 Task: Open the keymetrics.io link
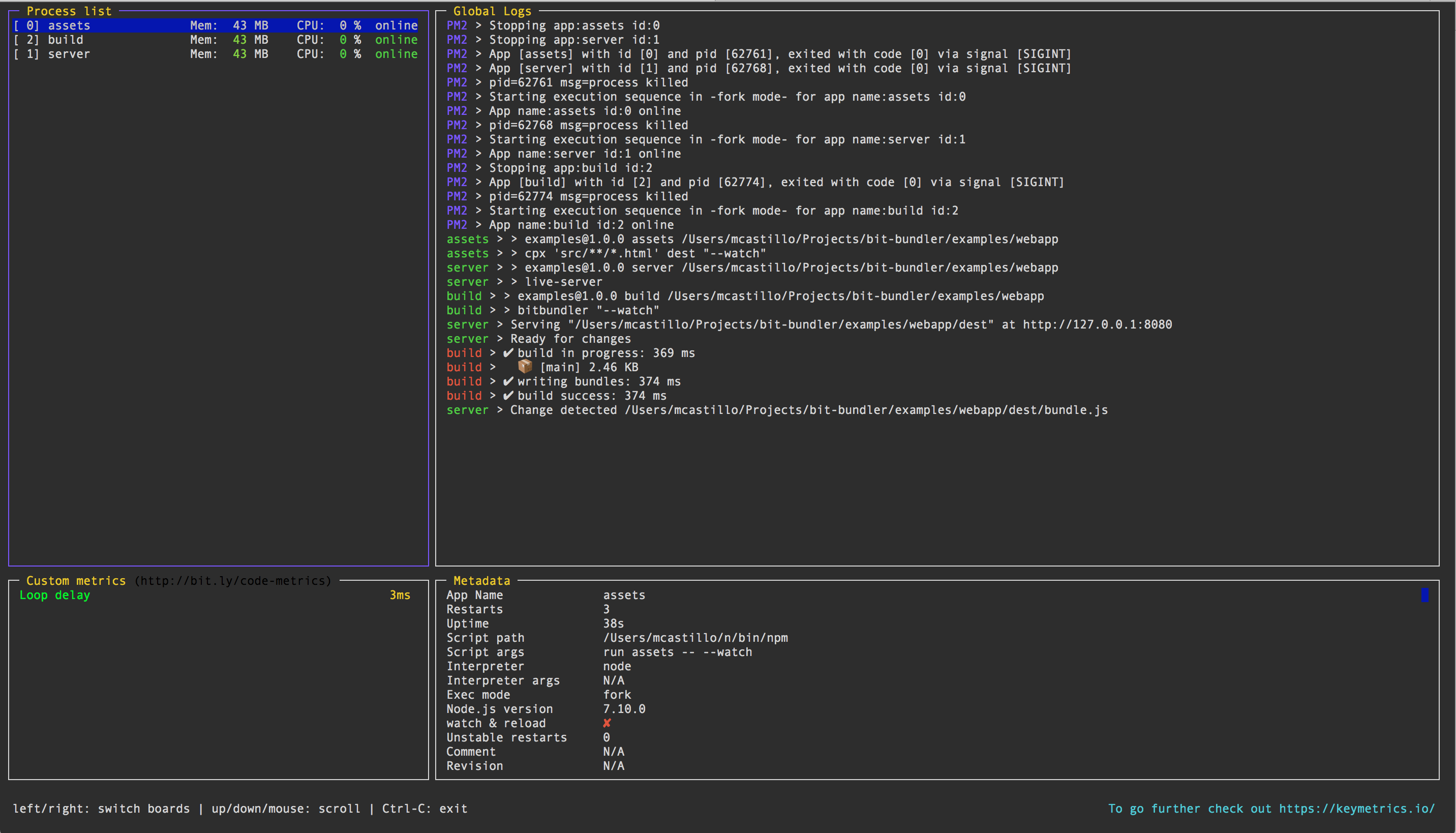coord(1356,809)
